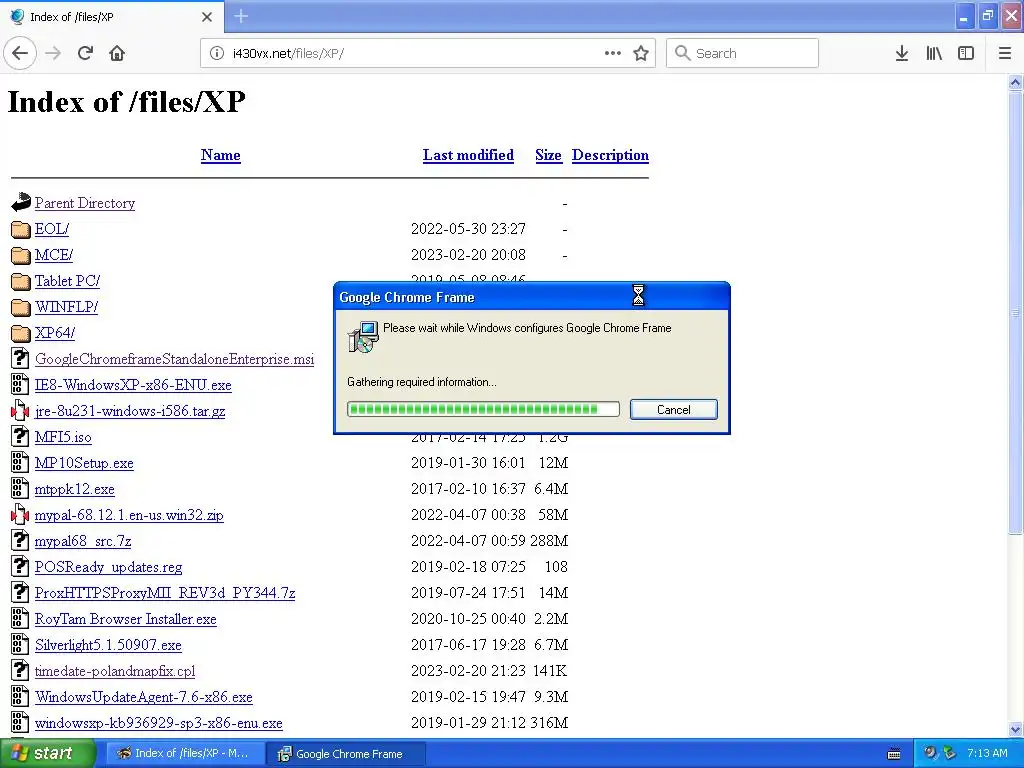This screenshot has width=1024, height=768.
Task: Close the Index of /files/XP tab
Action: click(207, 17)
